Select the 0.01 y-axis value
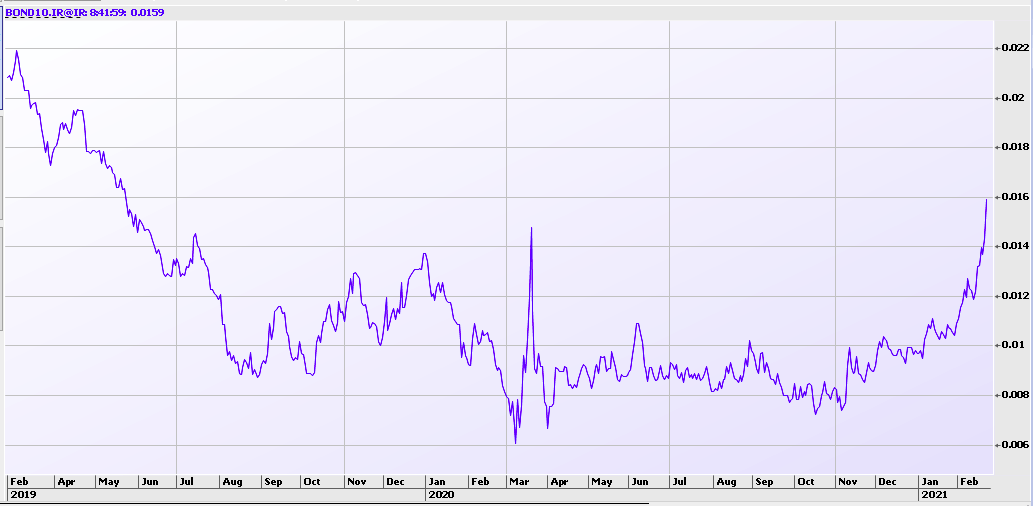Image resolution: width=1033 pixels, height=506 pixels. click(x=1012, y=345)
